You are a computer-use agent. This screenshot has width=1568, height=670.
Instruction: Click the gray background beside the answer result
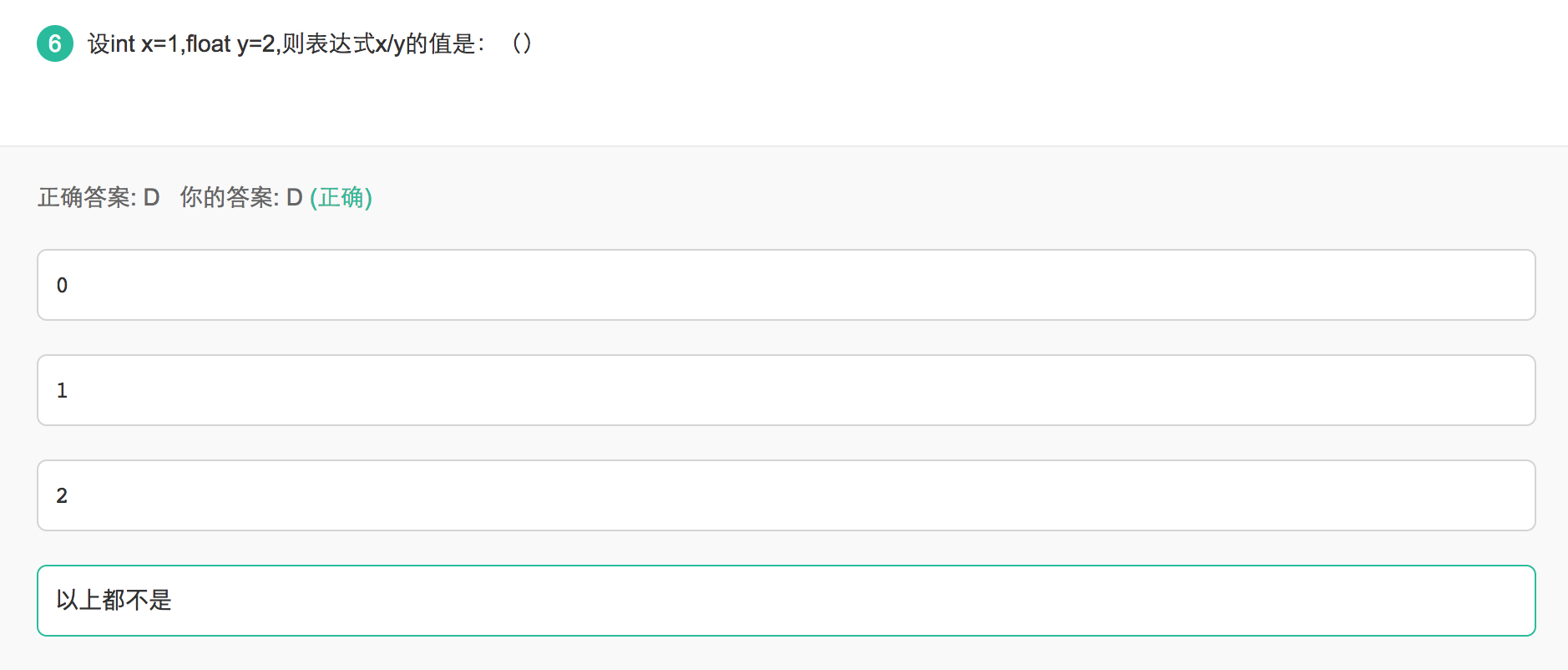point(918,198)
